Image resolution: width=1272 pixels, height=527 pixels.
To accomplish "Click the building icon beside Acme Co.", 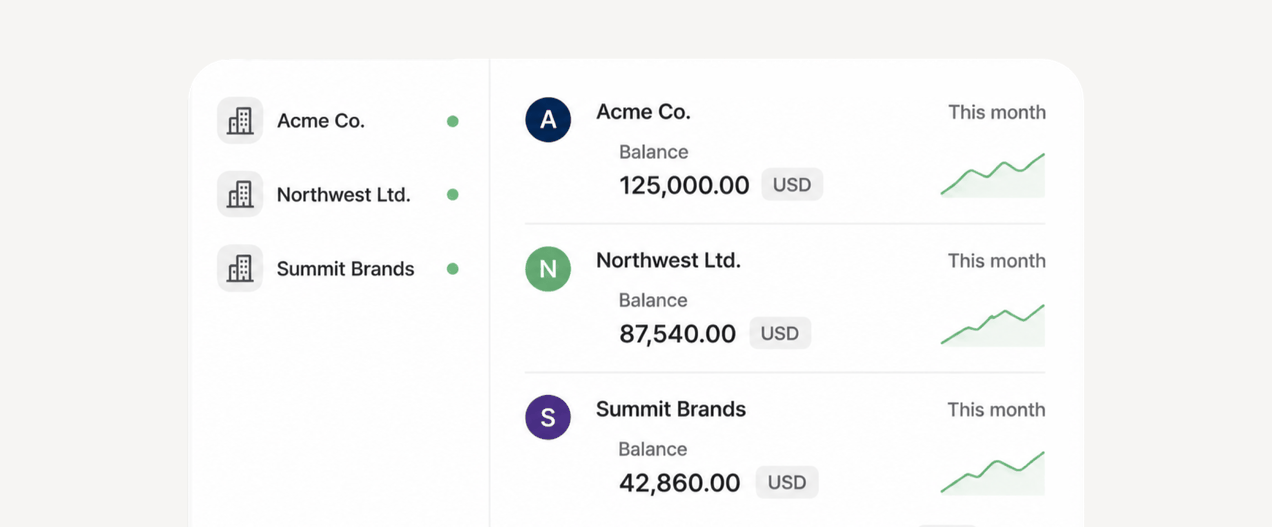I will pyautogui.click(x=240, y=121).
